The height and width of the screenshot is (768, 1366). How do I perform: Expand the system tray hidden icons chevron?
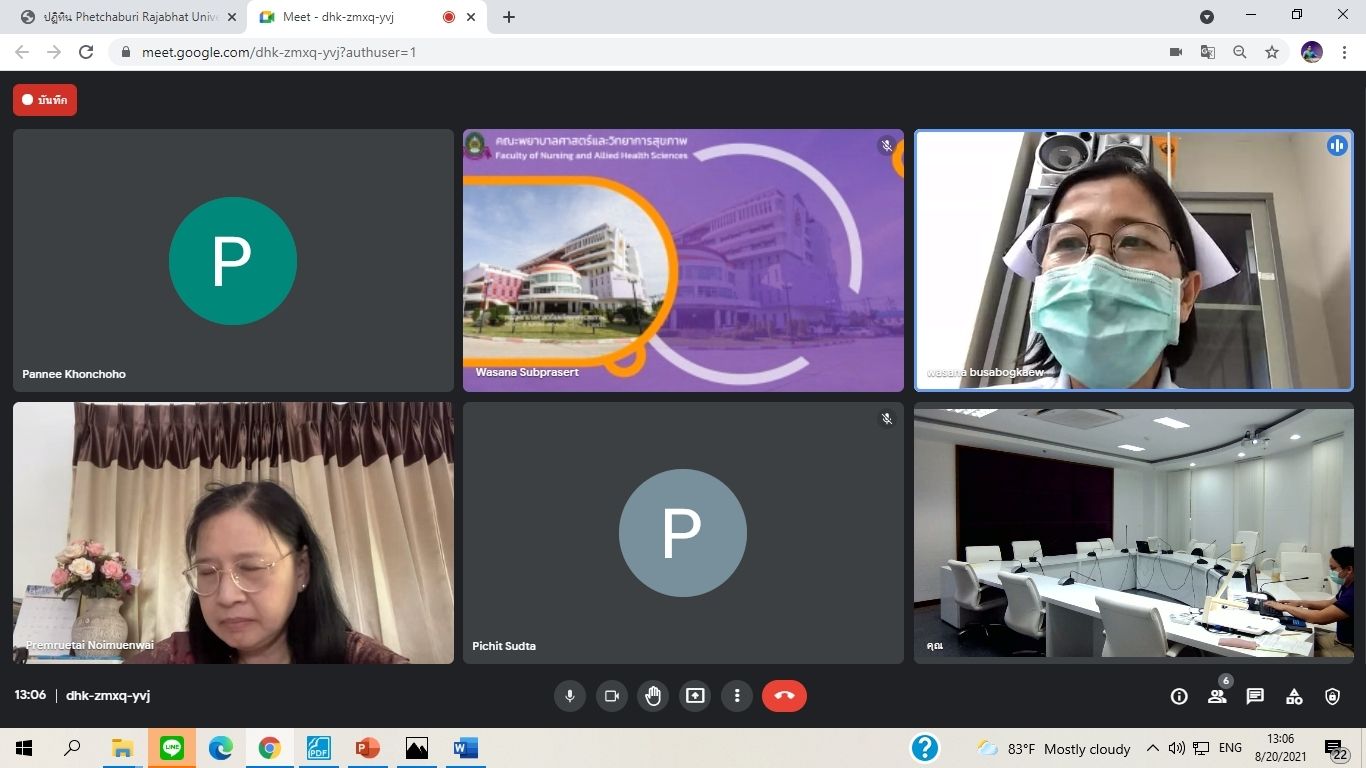coord(1152,748)
